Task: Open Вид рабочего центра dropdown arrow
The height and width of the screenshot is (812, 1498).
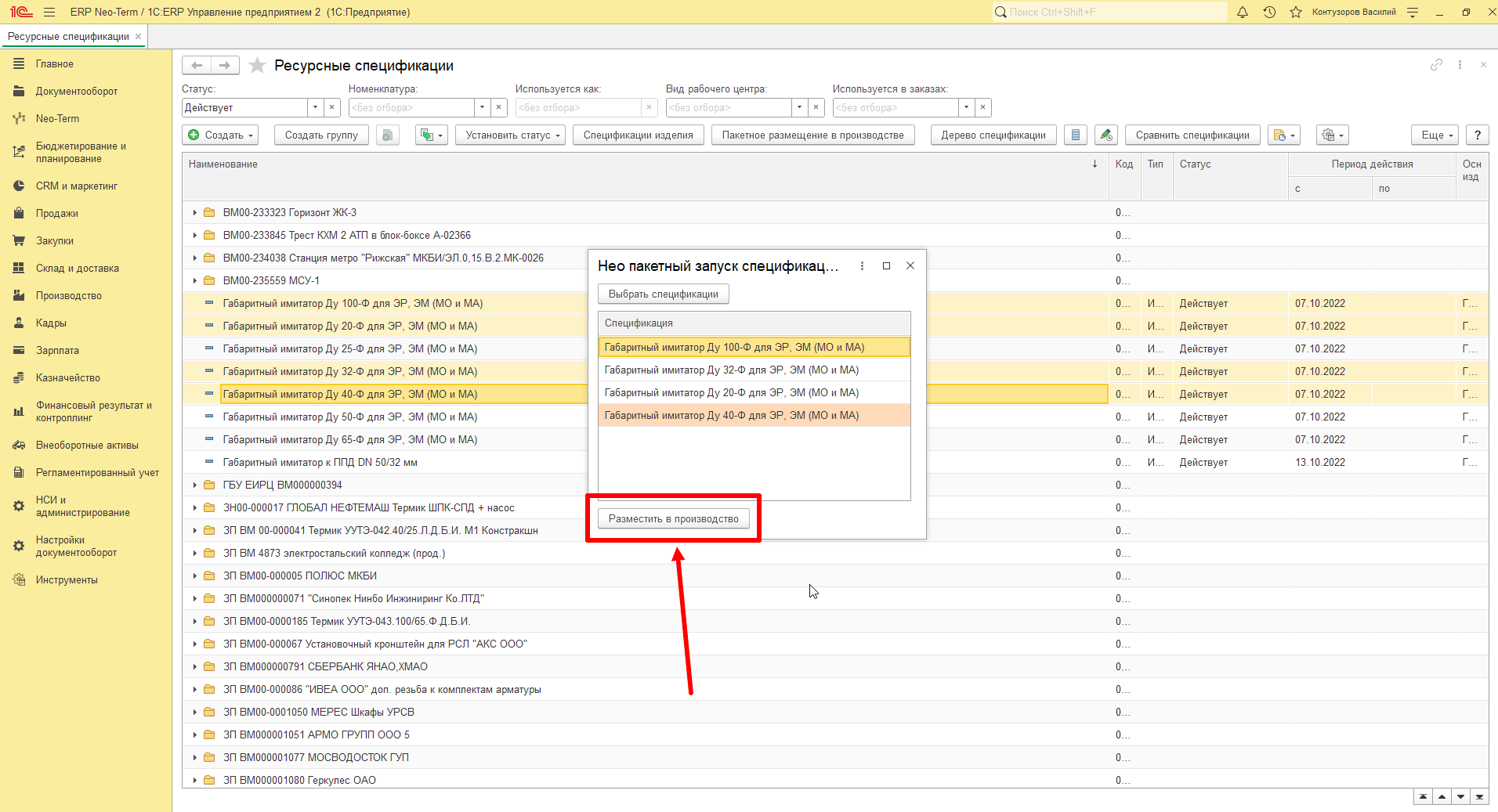Action: click(x=799, y=107)
